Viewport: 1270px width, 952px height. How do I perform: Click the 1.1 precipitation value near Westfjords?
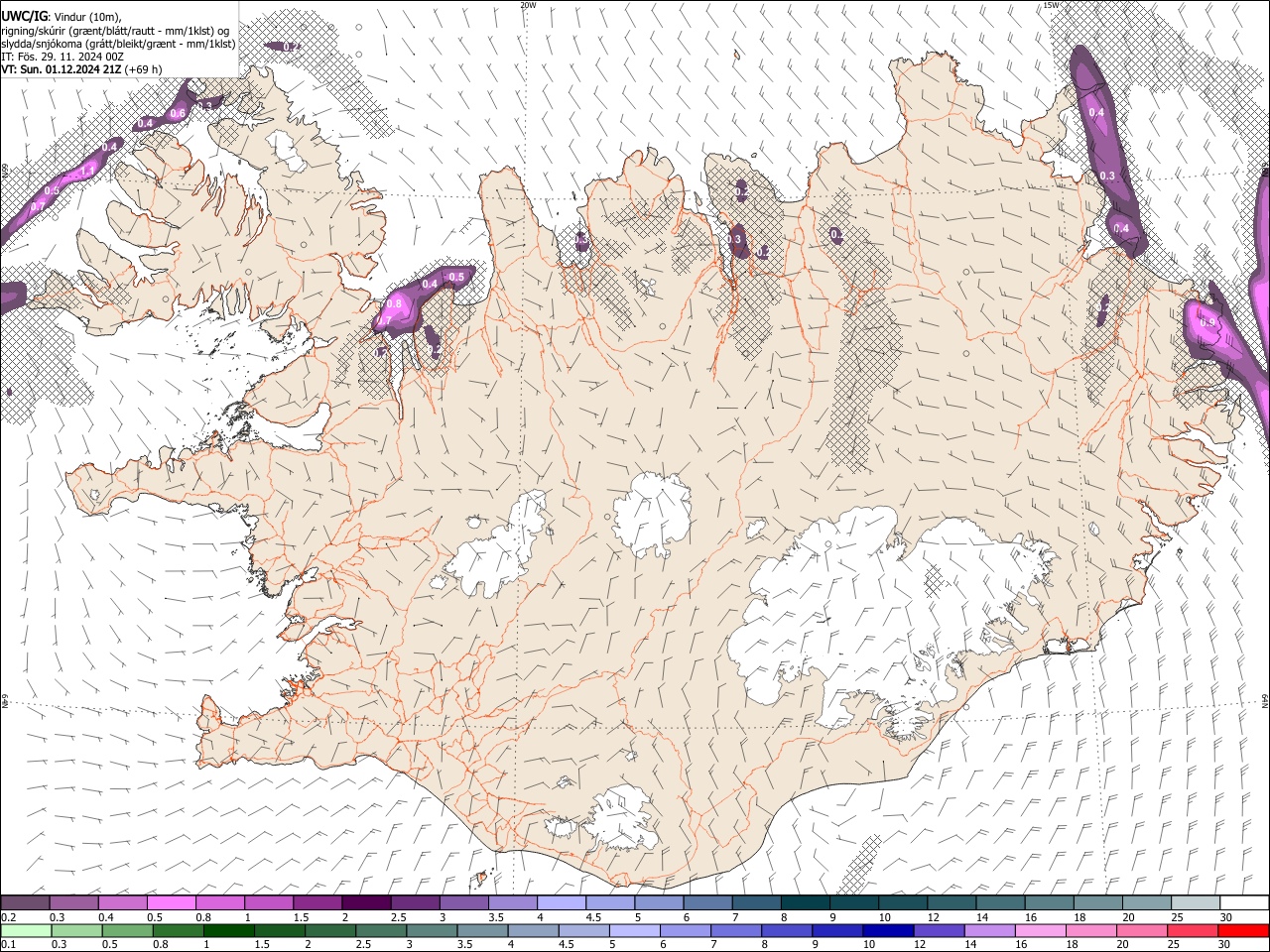(x=87, y=171)
